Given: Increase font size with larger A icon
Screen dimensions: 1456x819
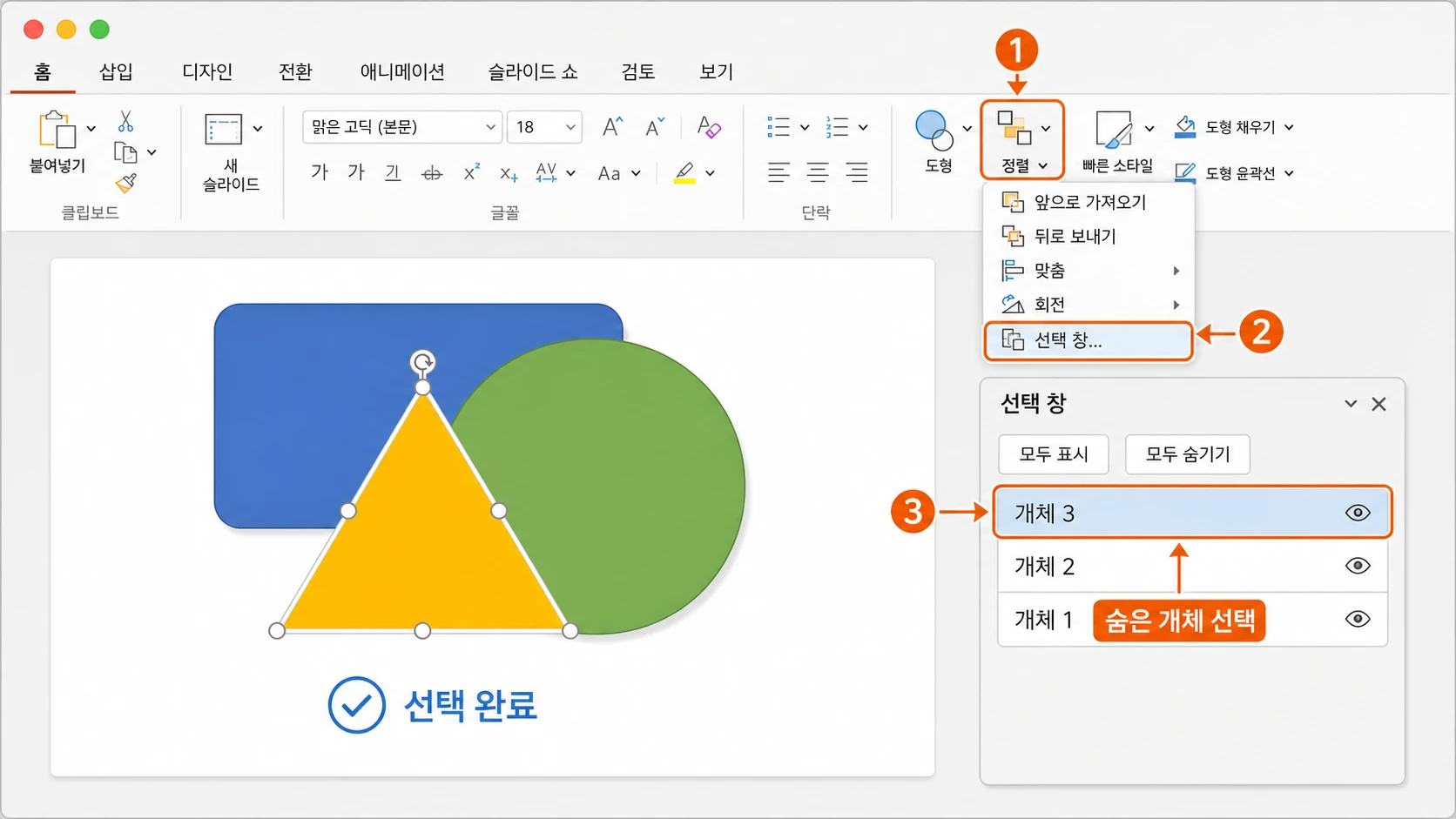Looking at the screenshot, I should coord(612,127).
